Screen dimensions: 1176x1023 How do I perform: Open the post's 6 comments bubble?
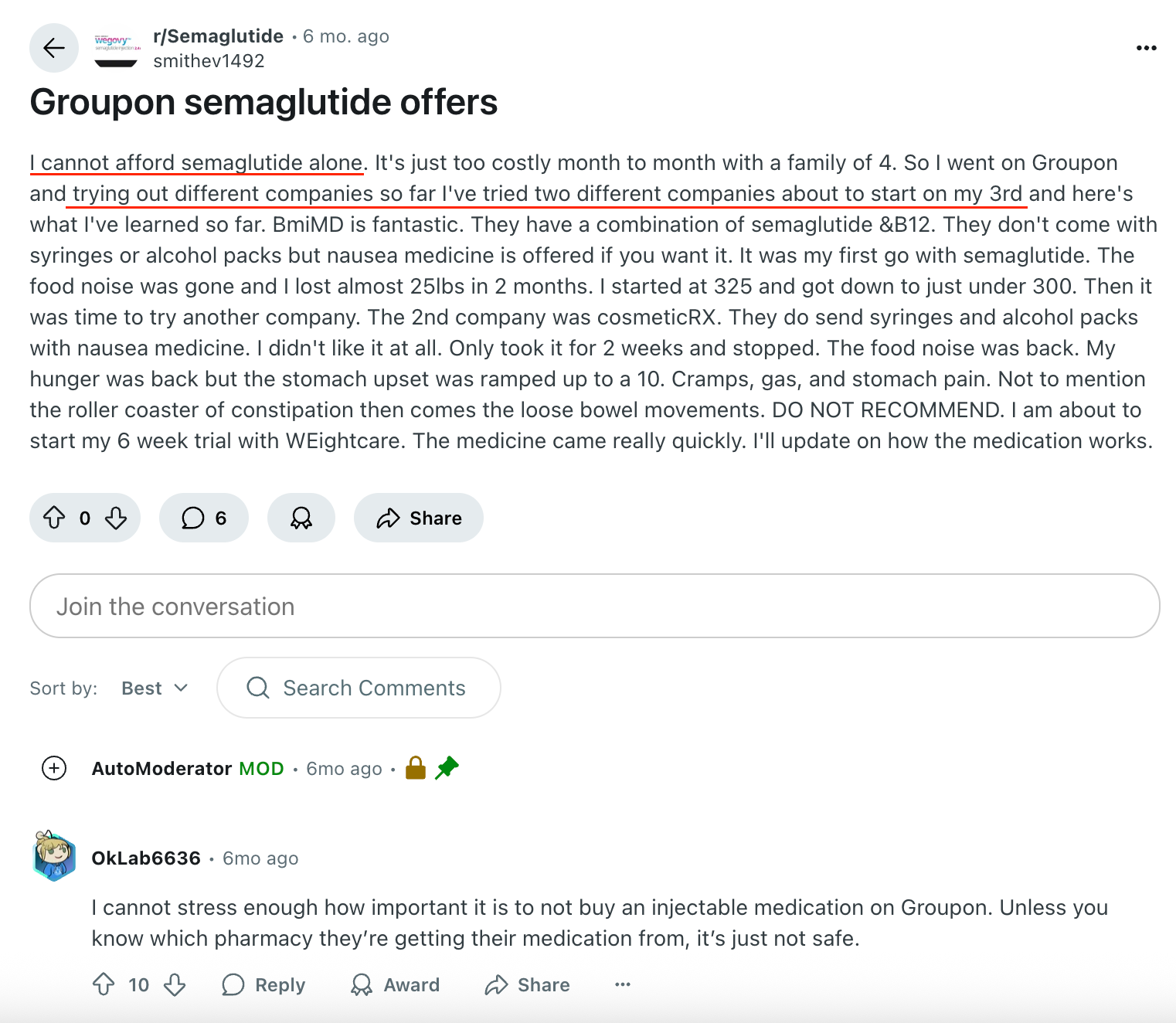click(204, 518)
